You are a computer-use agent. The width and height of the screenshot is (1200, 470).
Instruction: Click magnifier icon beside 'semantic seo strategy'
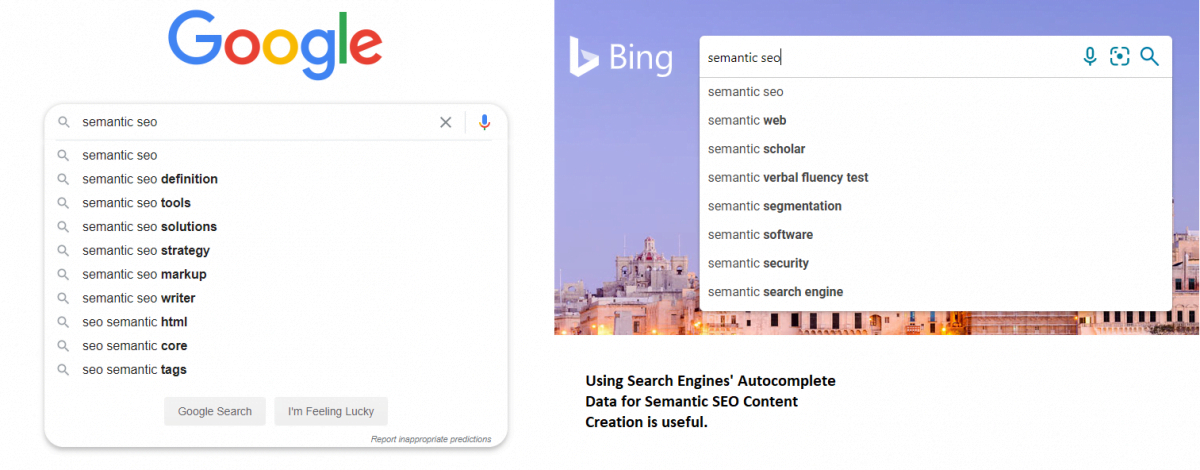point(63,251)
